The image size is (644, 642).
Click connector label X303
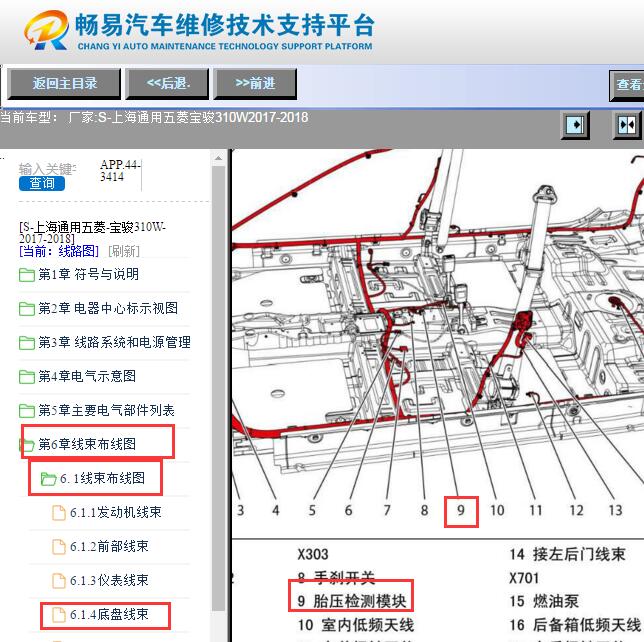pyautogui.click(x=313, y=555)
